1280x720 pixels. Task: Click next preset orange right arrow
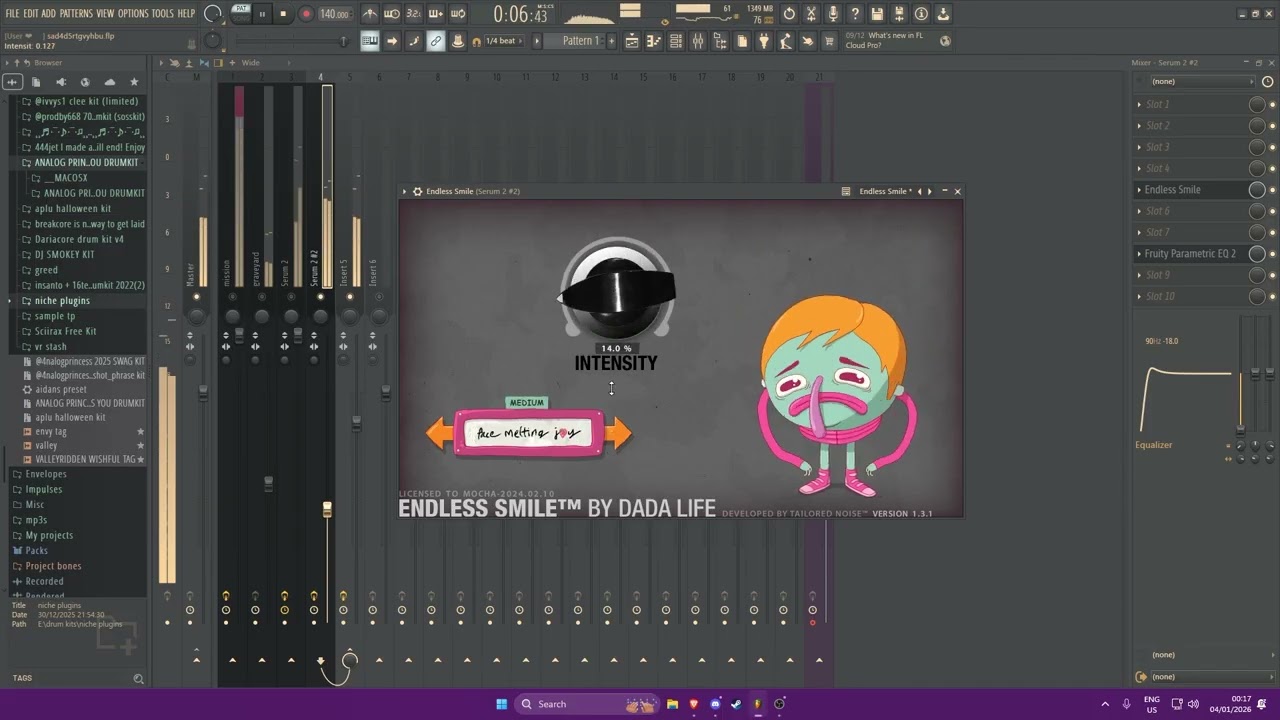click(x=618, y=433)
